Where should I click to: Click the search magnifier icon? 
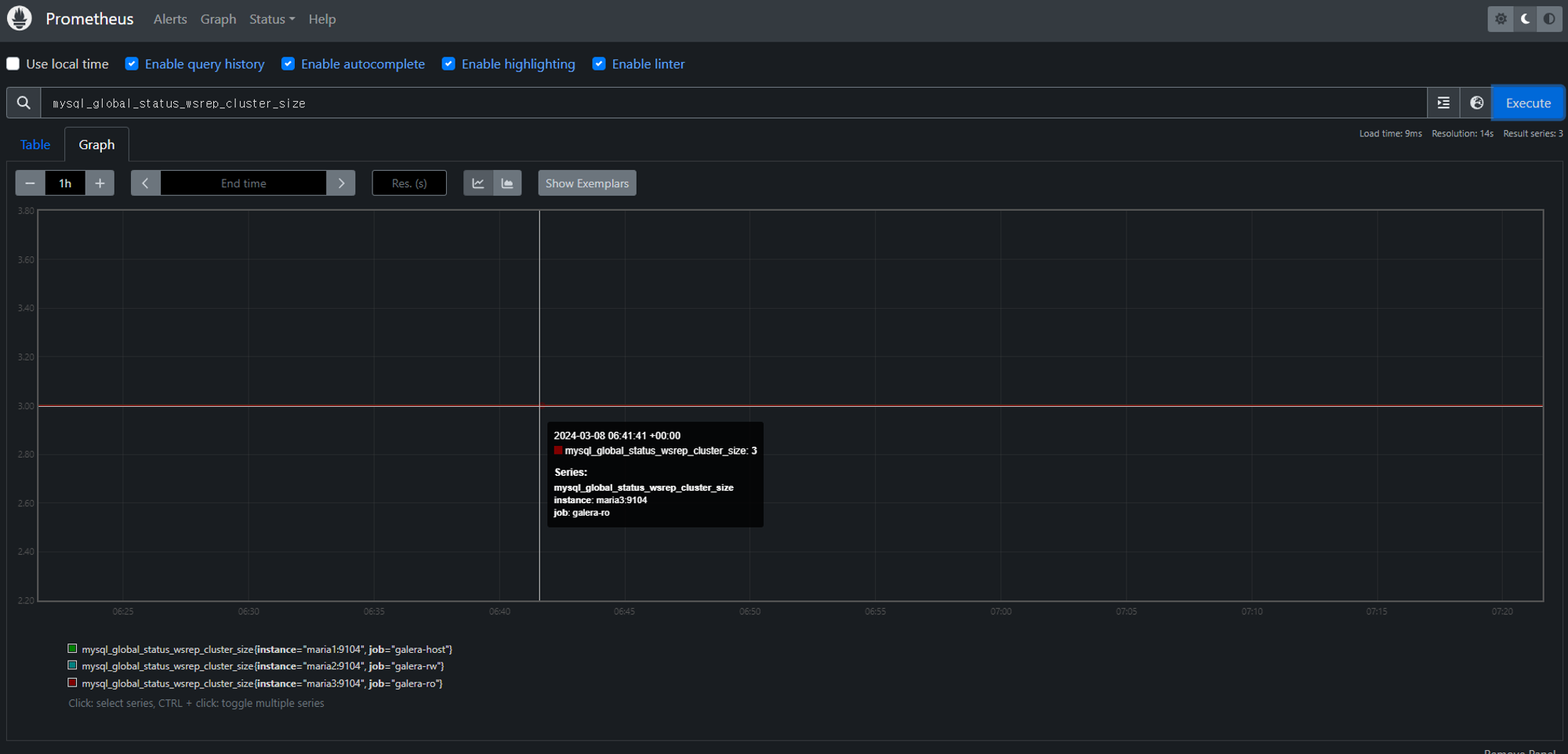(24, 103)
